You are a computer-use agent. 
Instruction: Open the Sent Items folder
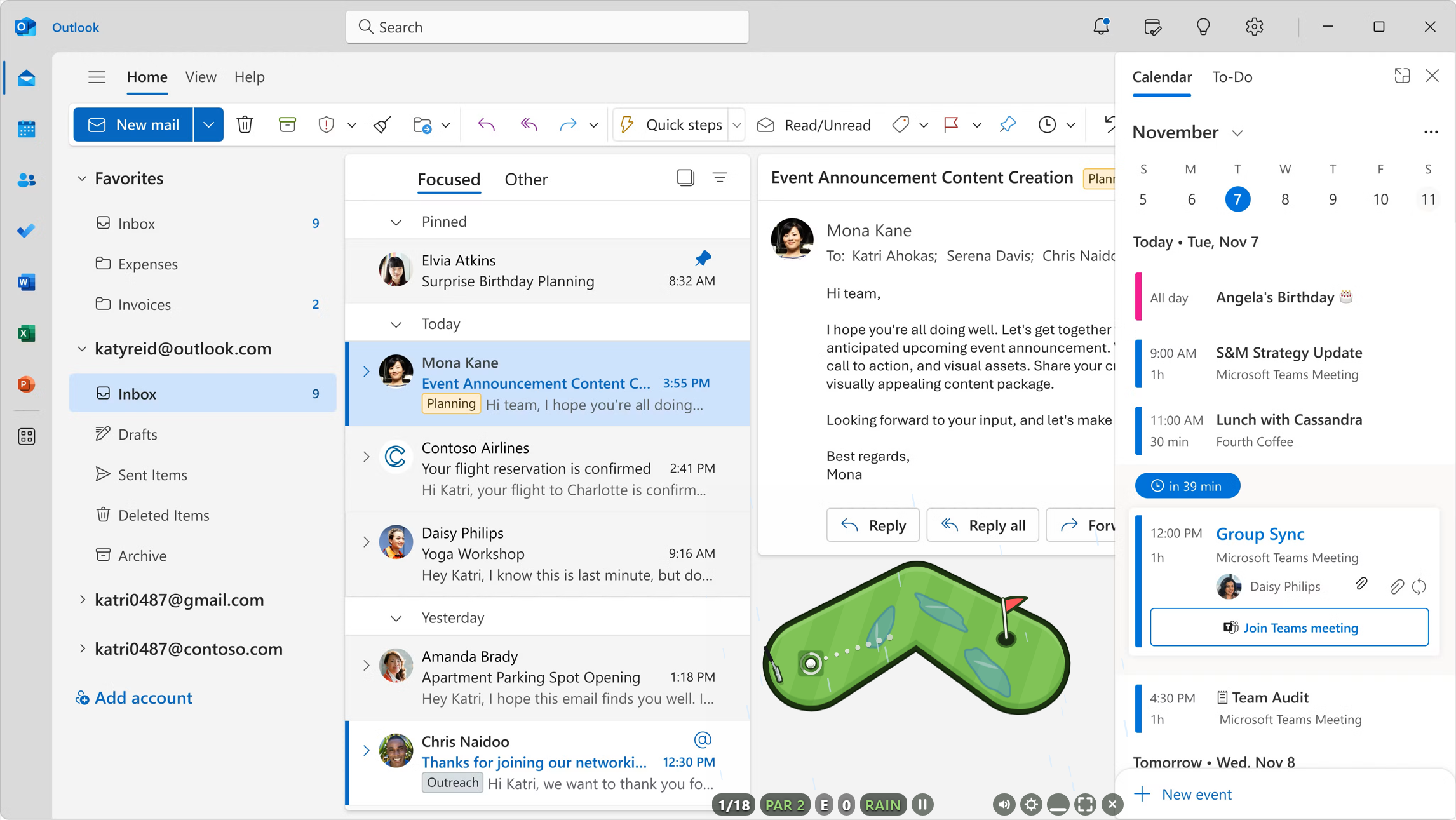(x=203, y=474)
